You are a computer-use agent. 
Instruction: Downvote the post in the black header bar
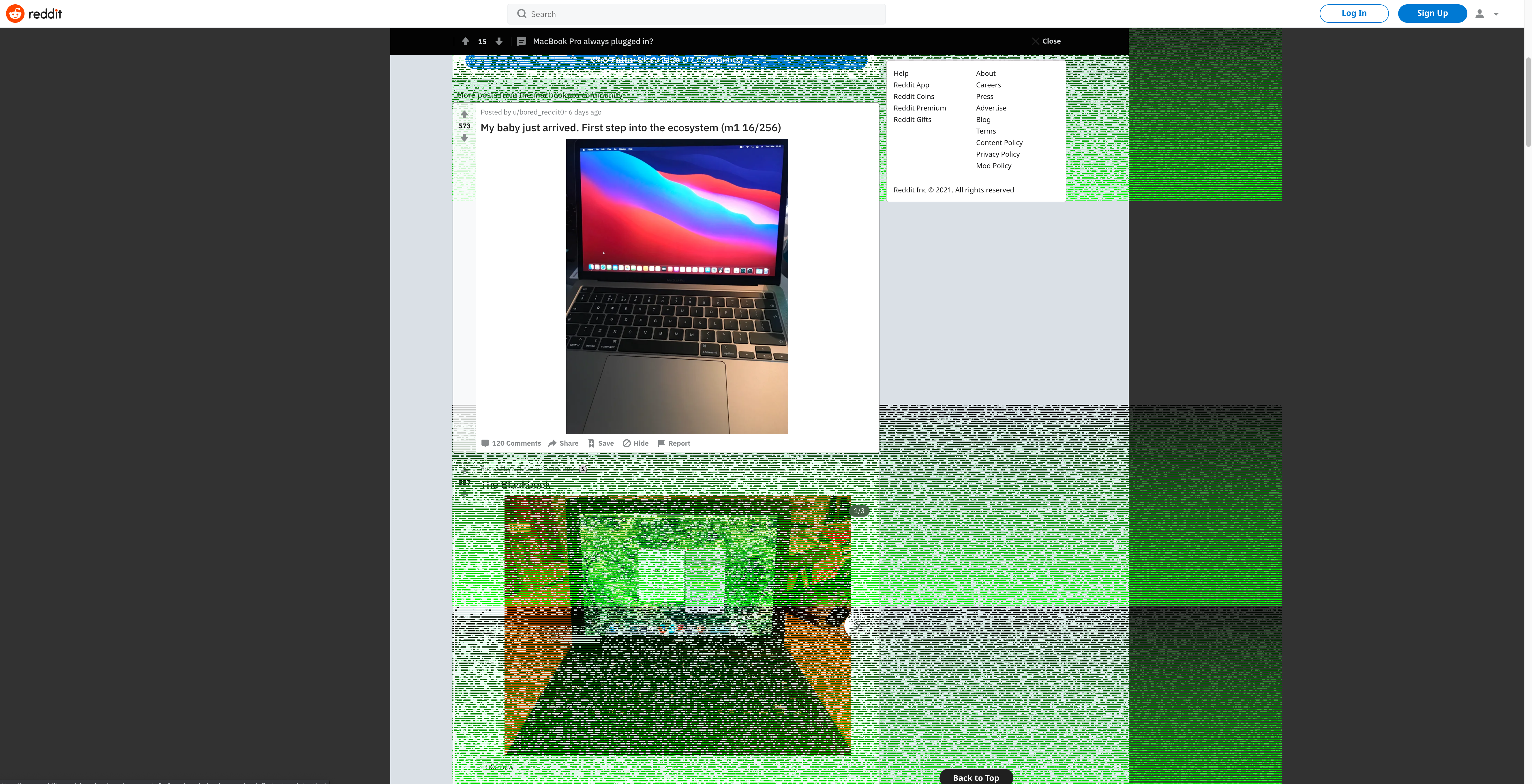(499, 41)
